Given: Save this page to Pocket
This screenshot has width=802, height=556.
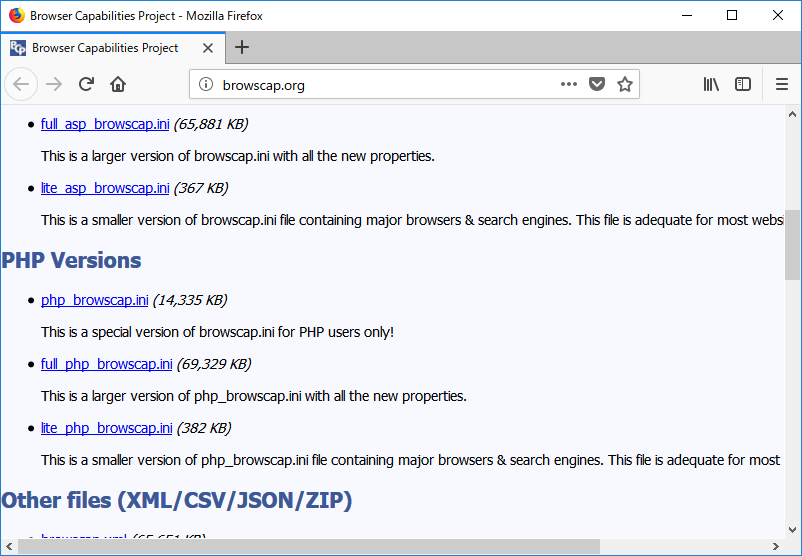Looking at the screenshot, I should coord(597,84).
